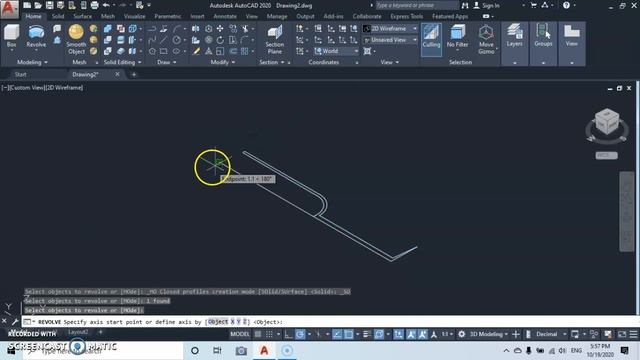
Task: Switch to the Annotate ribbon tab
Action: (225, 17)
